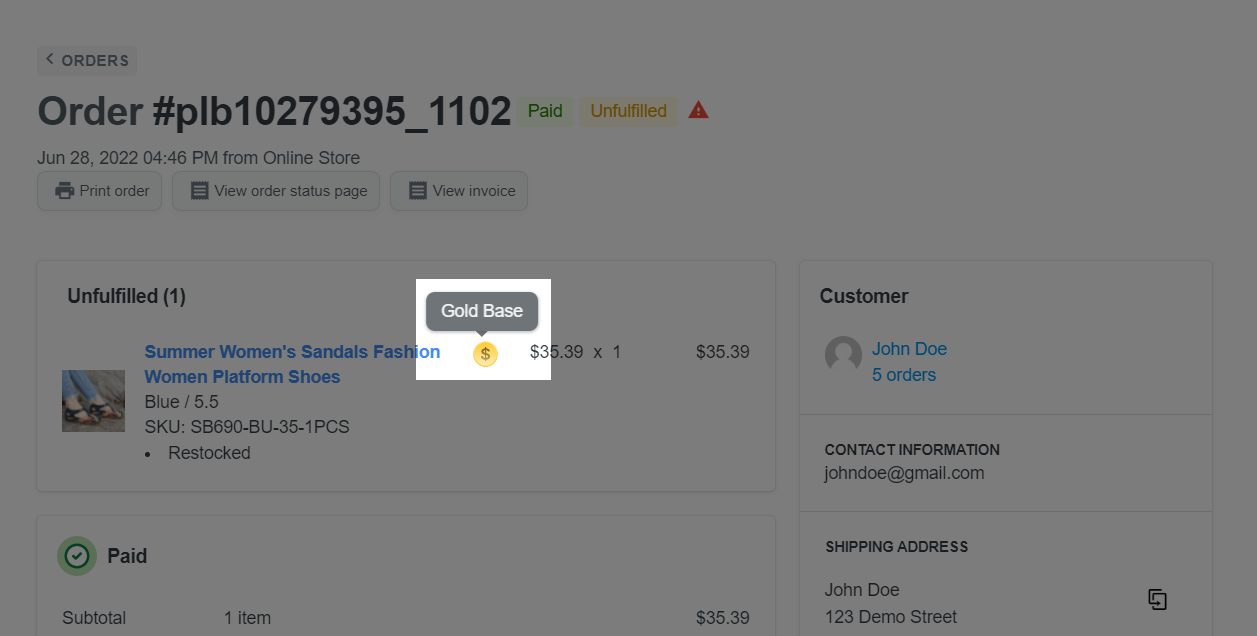Click the customer avatar icon

click(843, 354)
